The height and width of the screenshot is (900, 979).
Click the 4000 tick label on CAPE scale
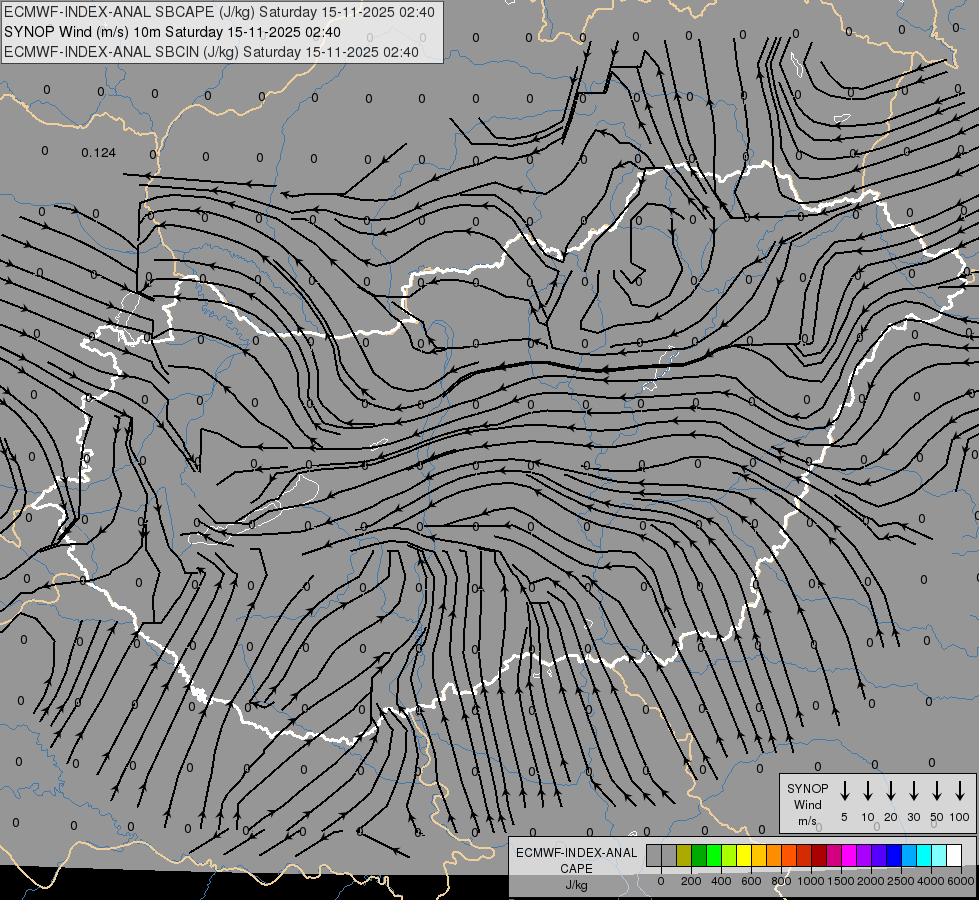(x=931, y=881)
